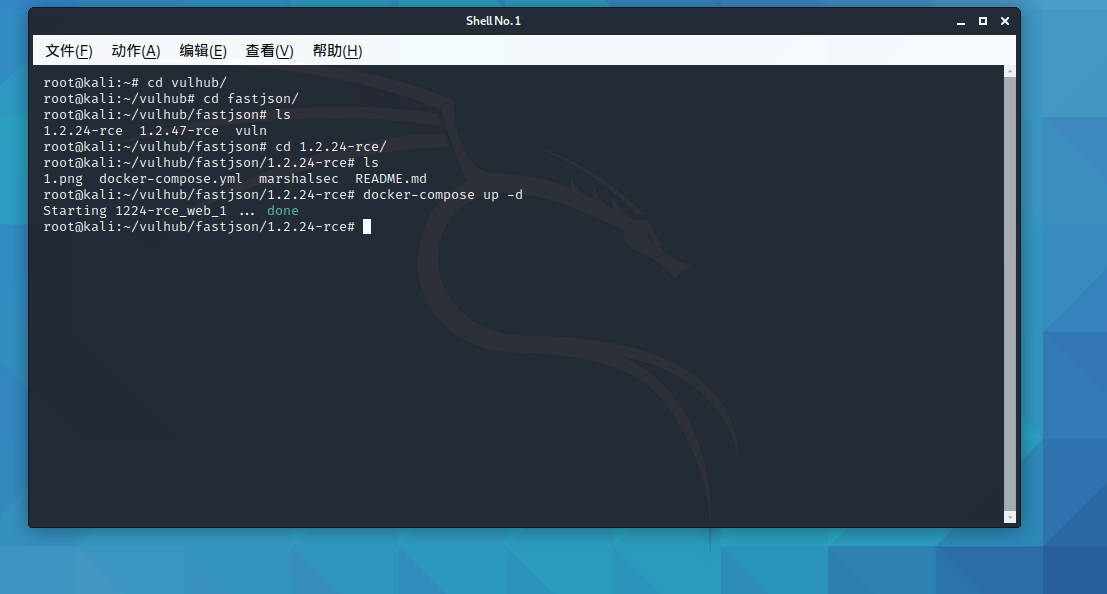1107x594 pixels.
Task: Click the 'docker-compose.yml' file name
Action: (x=170, y=179)
